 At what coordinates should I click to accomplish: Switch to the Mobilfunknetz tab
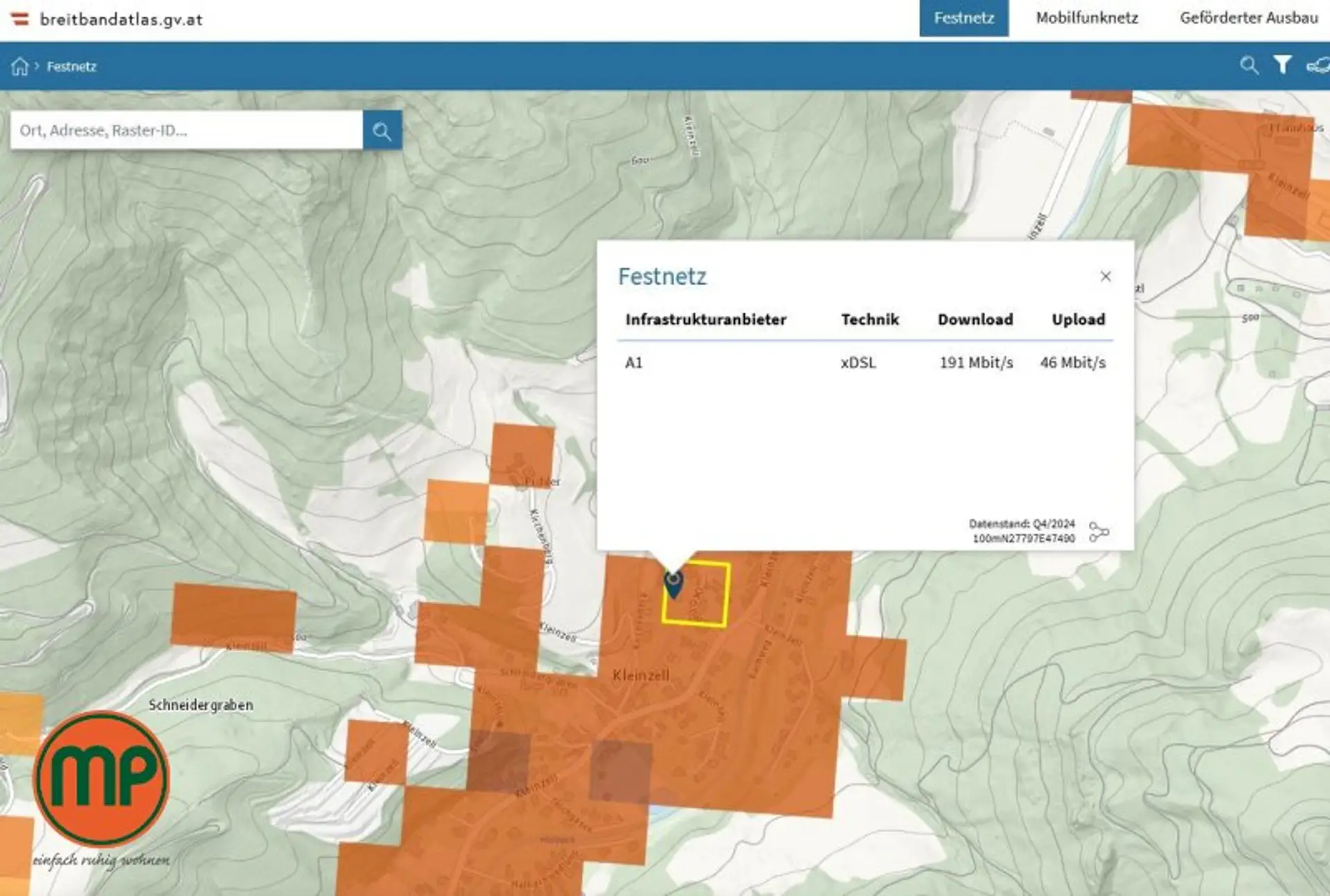pos(1086,18)
